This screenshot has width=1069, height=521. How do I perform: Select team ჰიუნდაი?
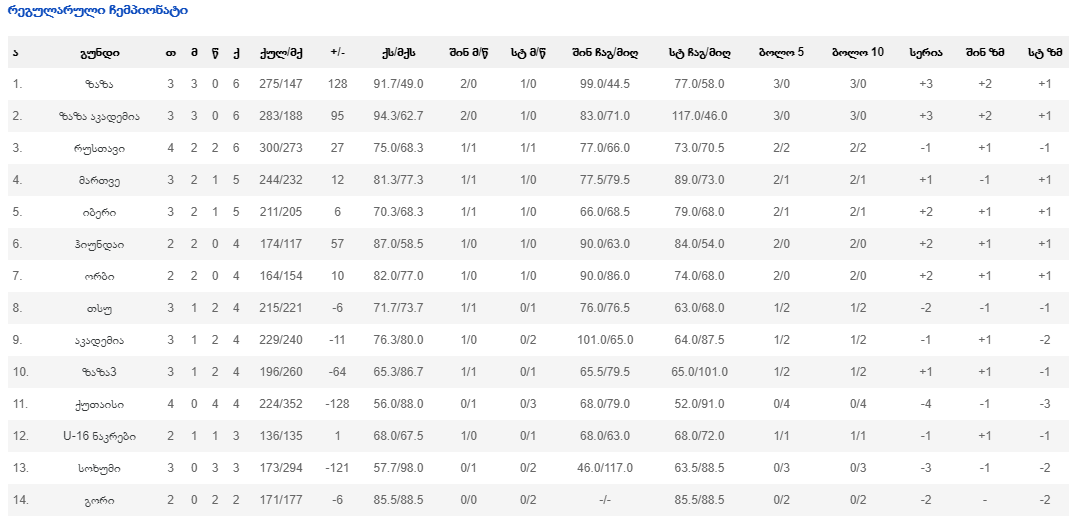pyautogui.click(x=100, y=244)
